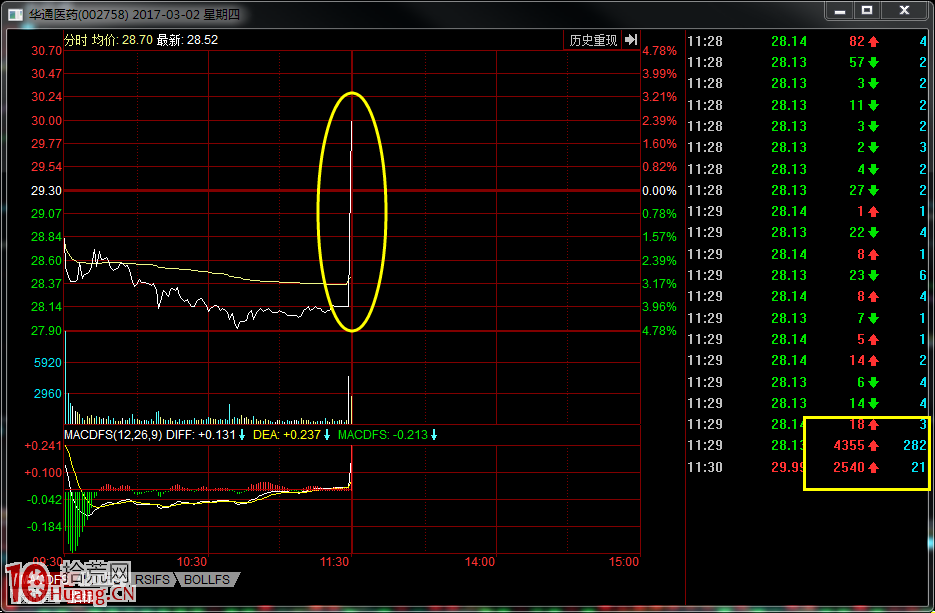The width and height of the screenshot is (935, 613).
Task: Click the +0.241 MACD axis label
Action: click(43, 446)
